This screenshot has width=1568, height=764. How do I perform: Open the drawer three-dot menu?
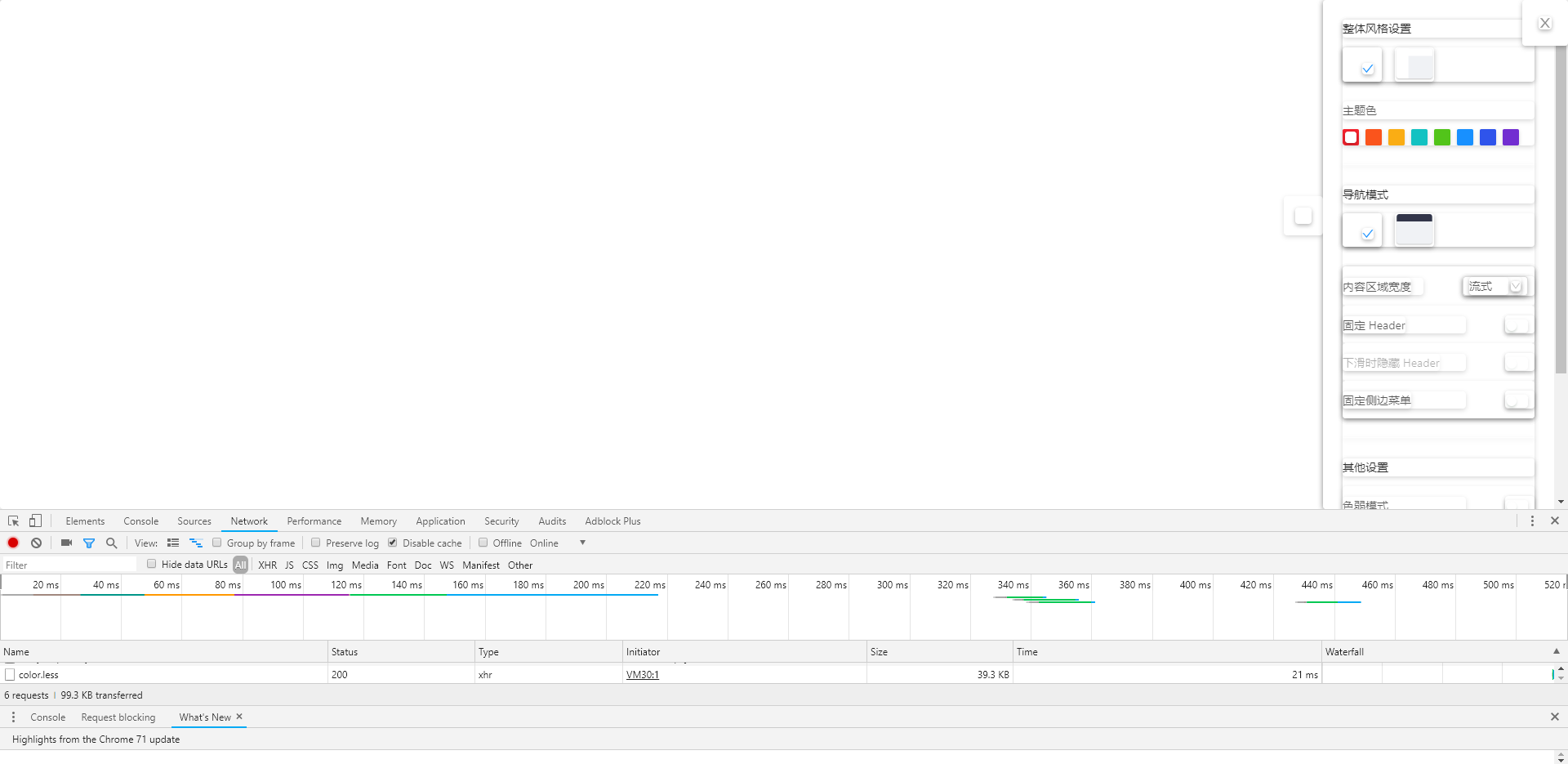click(13, 717)
